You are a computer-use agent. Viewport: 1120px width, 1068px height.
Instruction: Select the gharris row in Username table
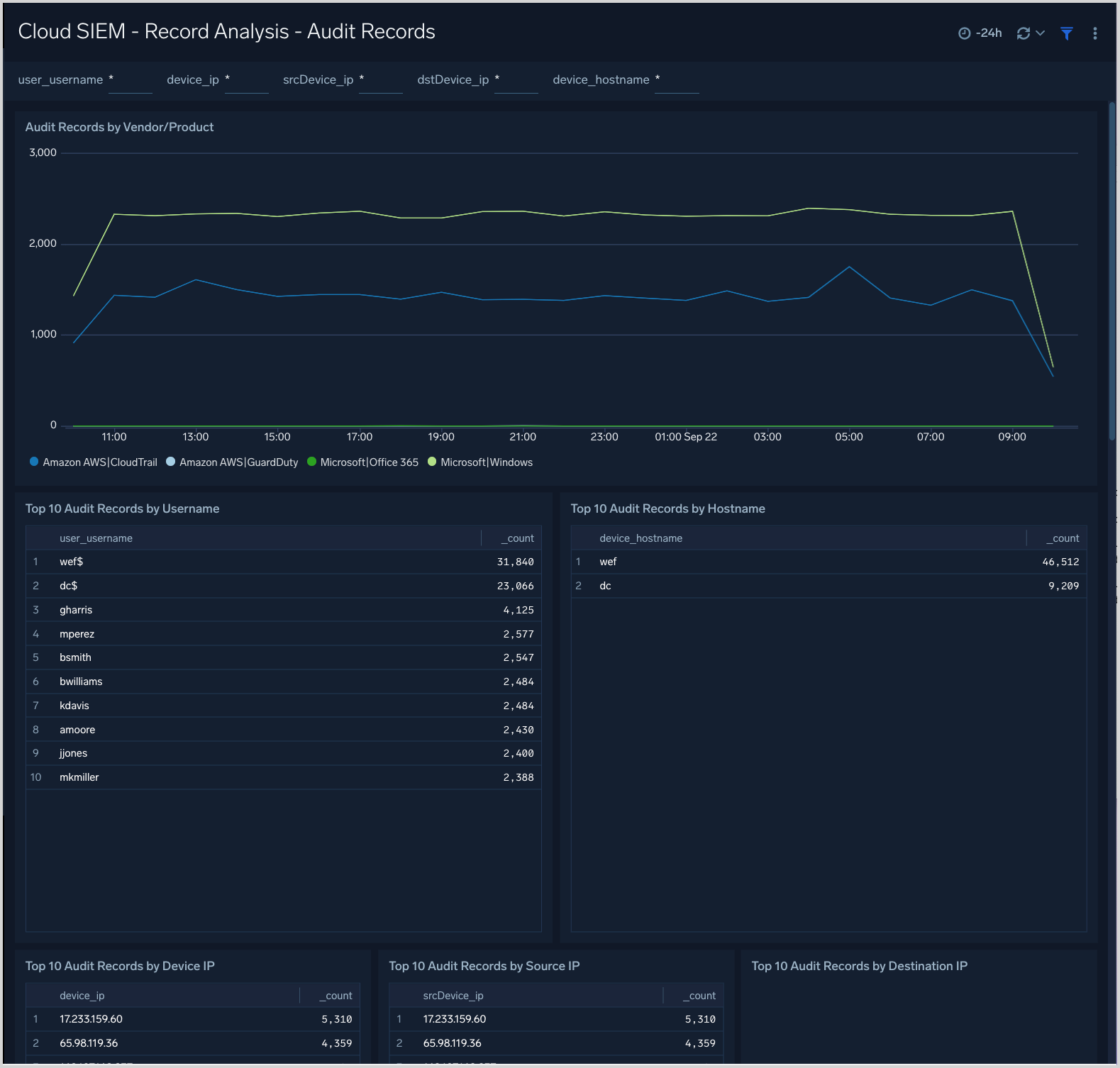pos(76,610)
